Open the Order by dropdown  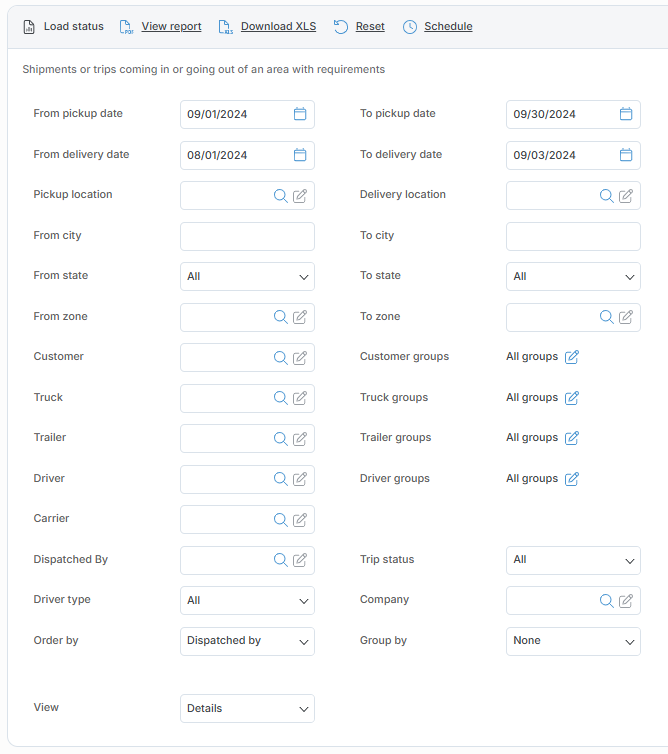pyautogui.click(x=247, y=641)
